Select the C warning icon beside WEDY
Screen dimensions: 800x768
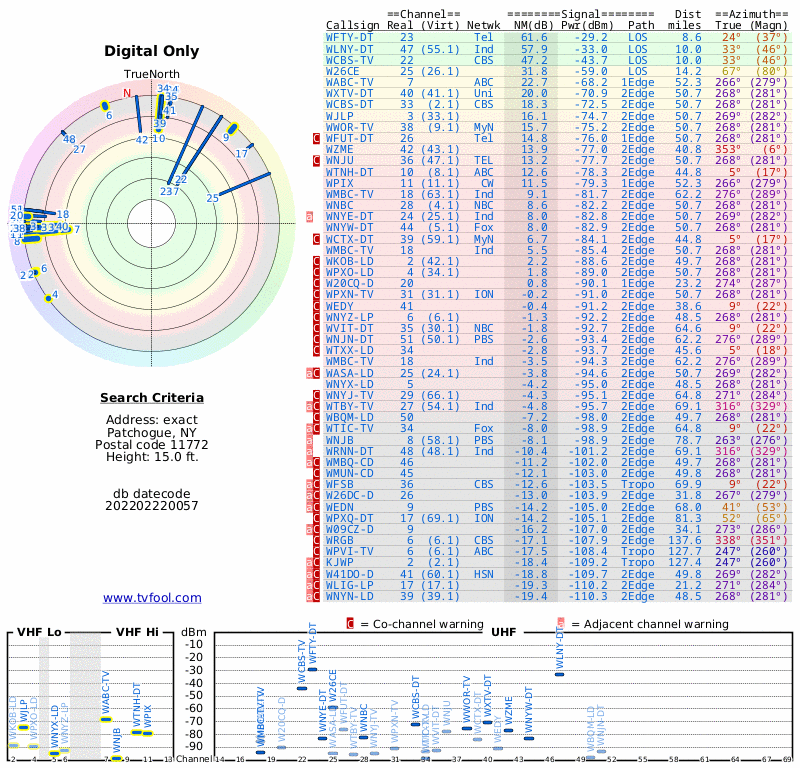point(316,306)
